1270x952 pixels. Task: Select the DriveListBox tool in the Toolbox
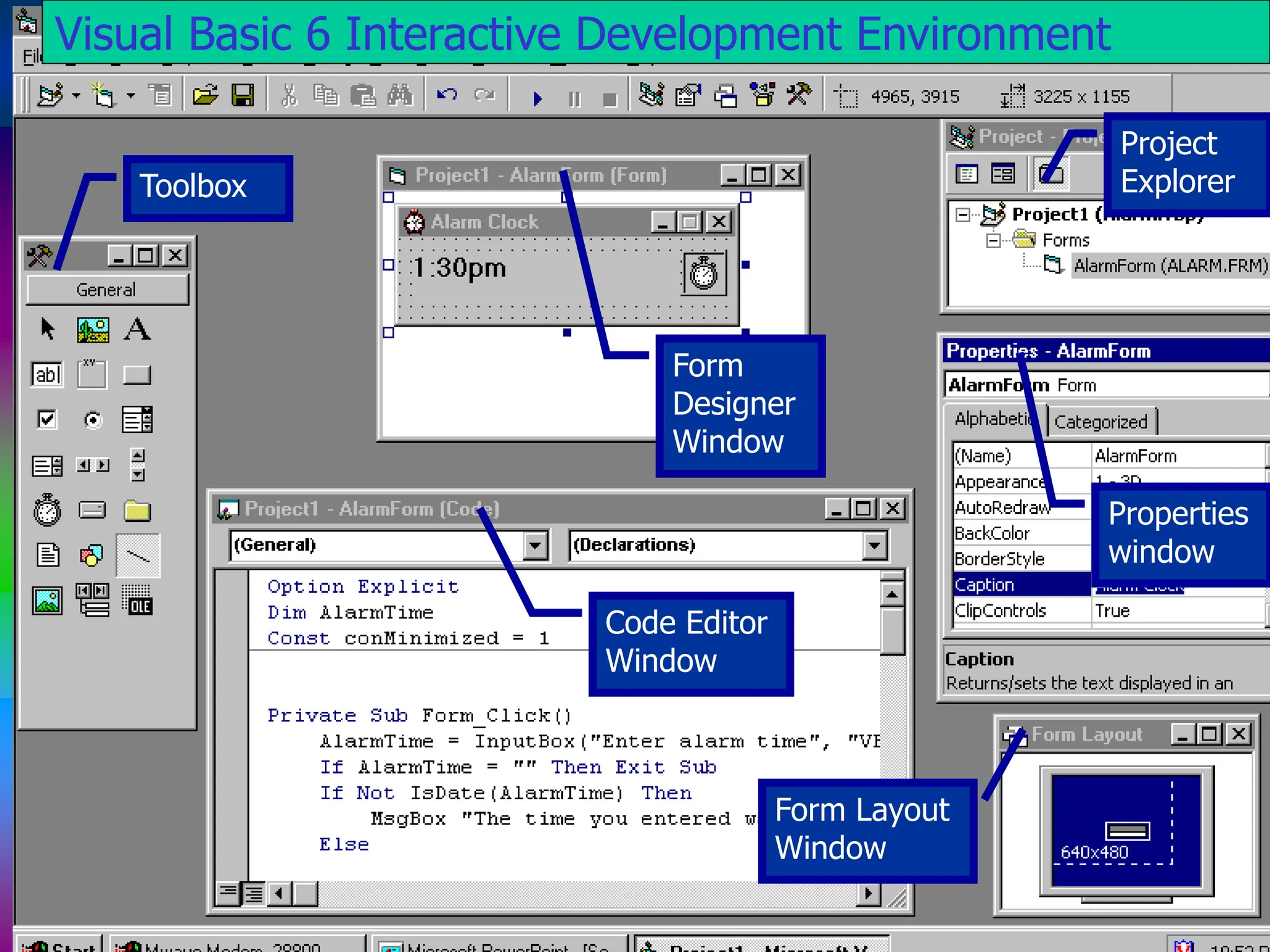(92, 510)
